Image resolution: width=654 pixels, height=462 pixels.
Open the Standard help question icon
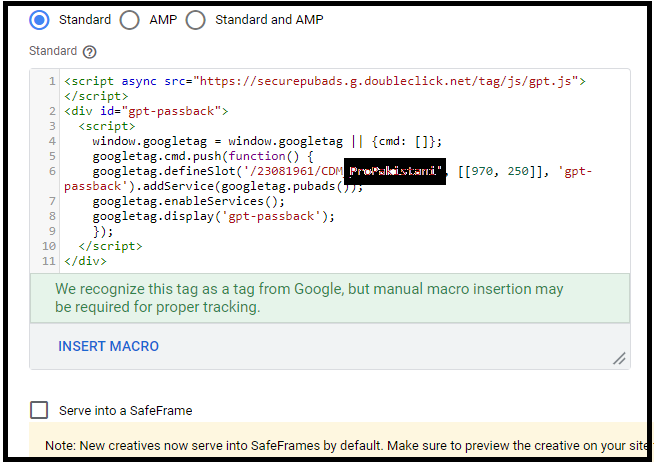[x=89, y=52]
